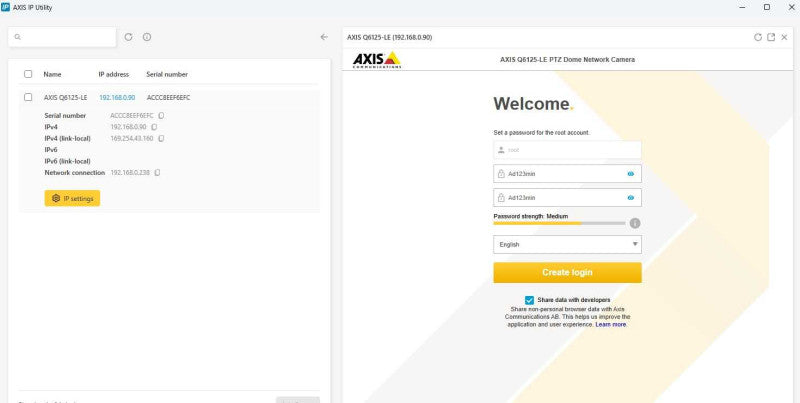Click the panel title AXIS Q6125-LE (192.168.0.90)
Viewport: 800px width, 403px height.
[x=389, y=37]
